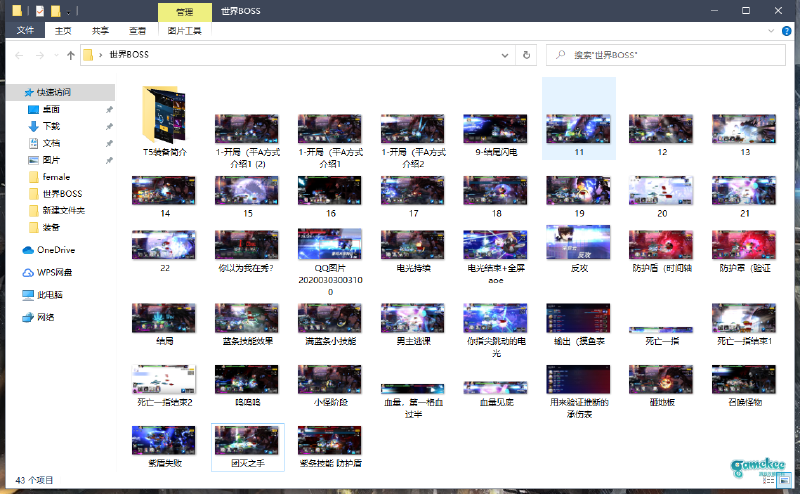Switch to details view button

pos(768,480)
